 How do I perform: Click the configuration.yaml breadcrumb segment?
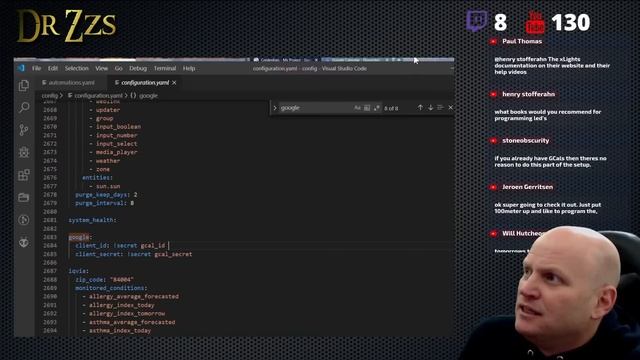pos(98,96)
